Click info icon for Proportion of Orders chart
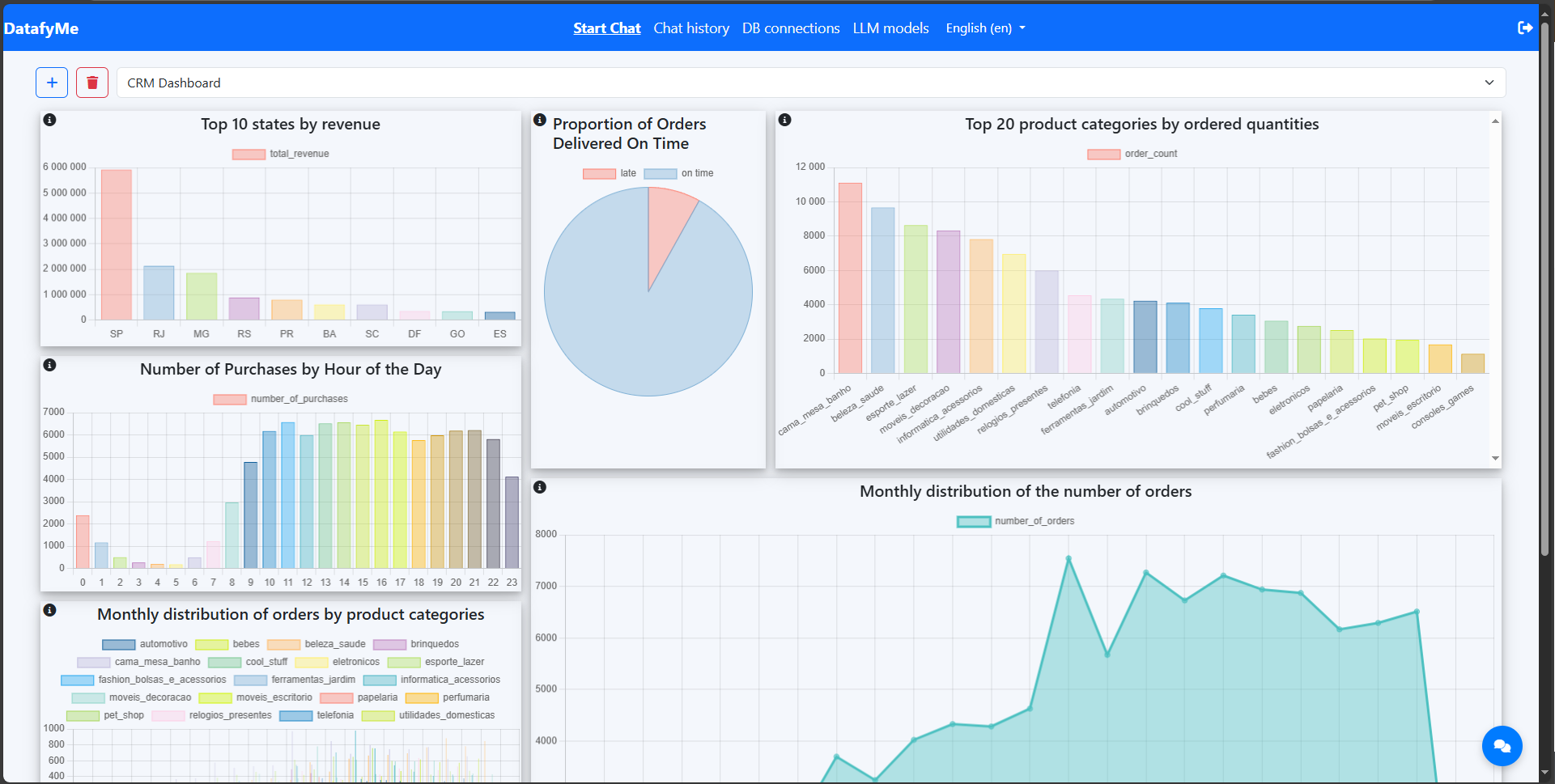Screen dimensions: 1555x784 540,120
